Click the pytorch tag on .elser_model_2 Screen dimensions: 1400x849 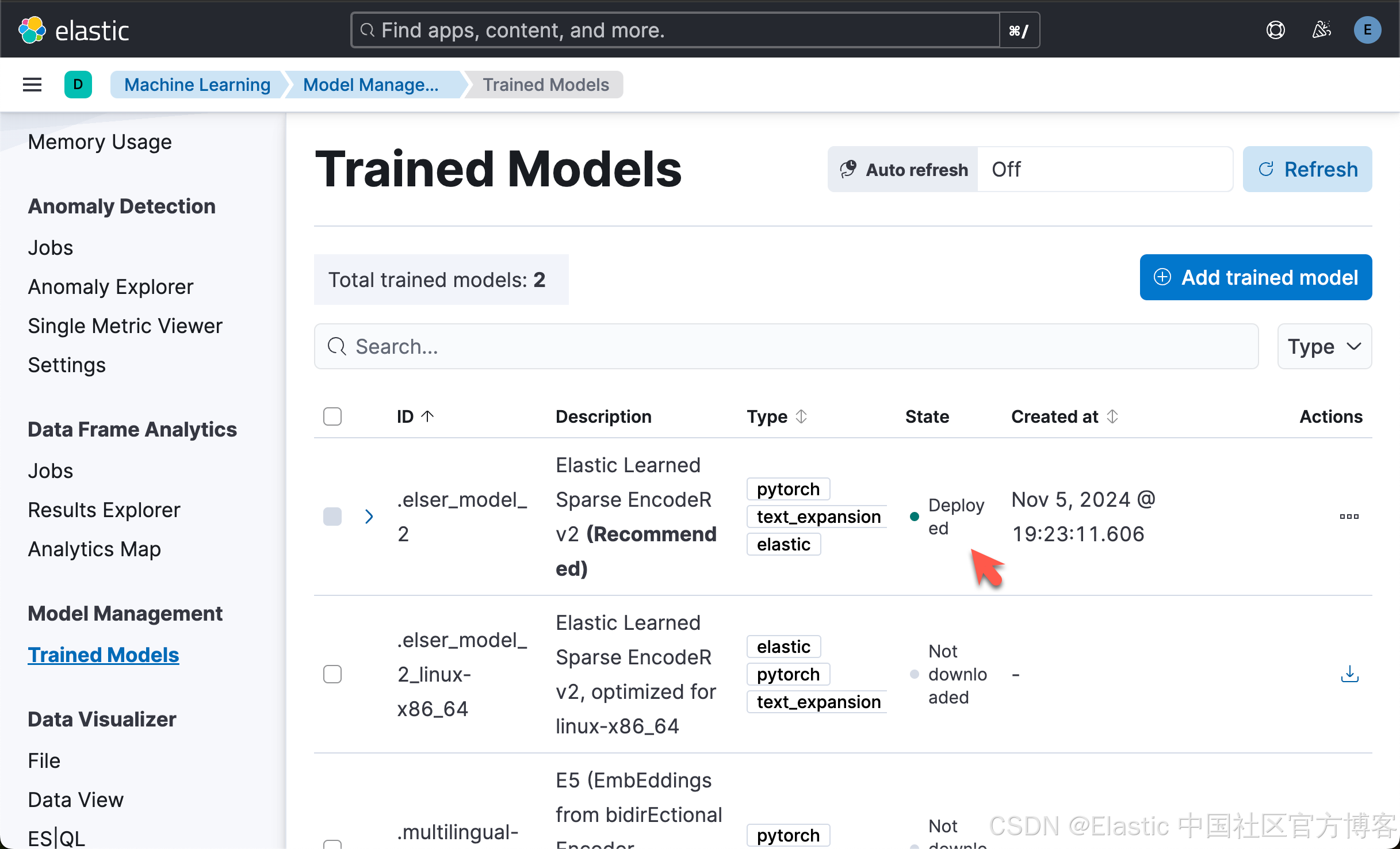coord(788,489)
